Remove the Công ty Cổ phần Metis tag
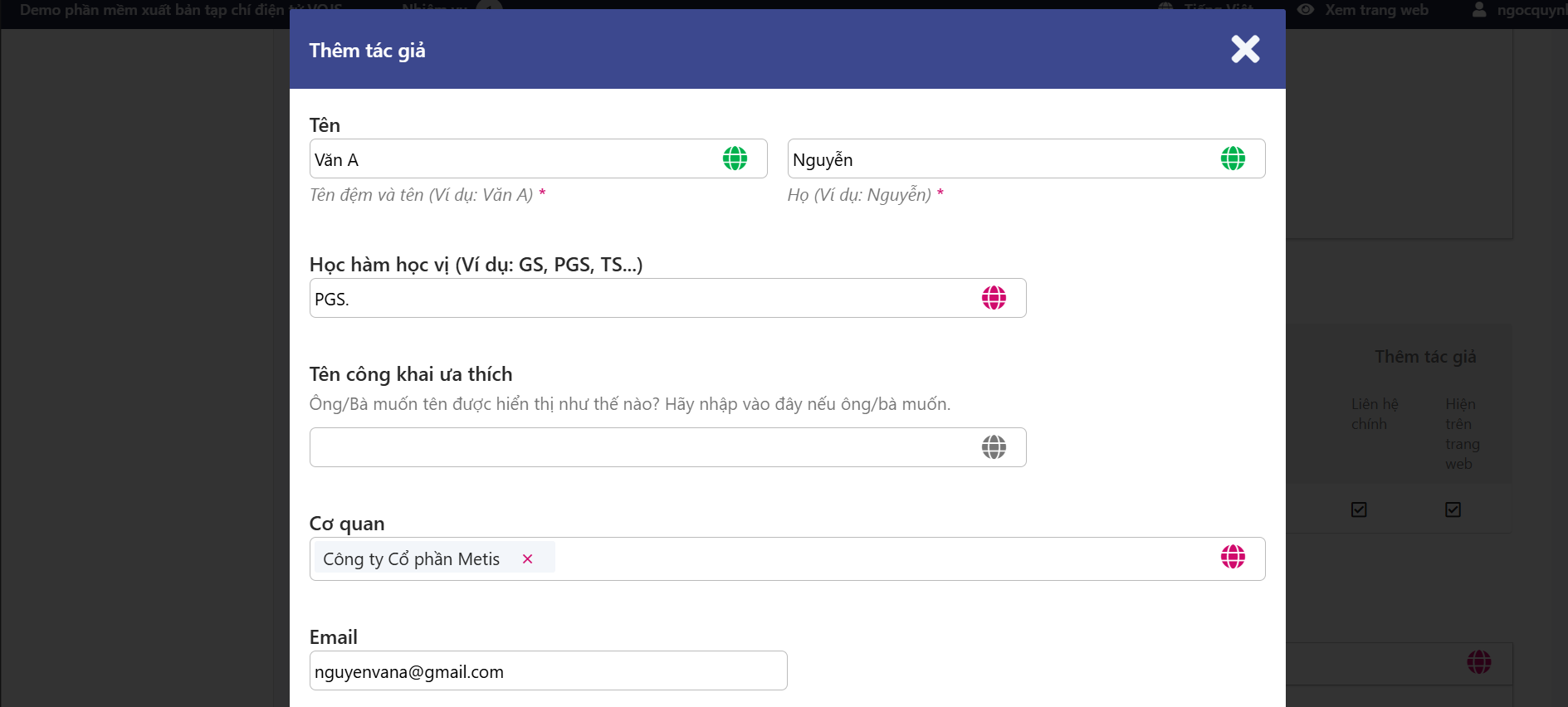The height and width of the screenshot is (707, 1568). [x=527, y=559]
